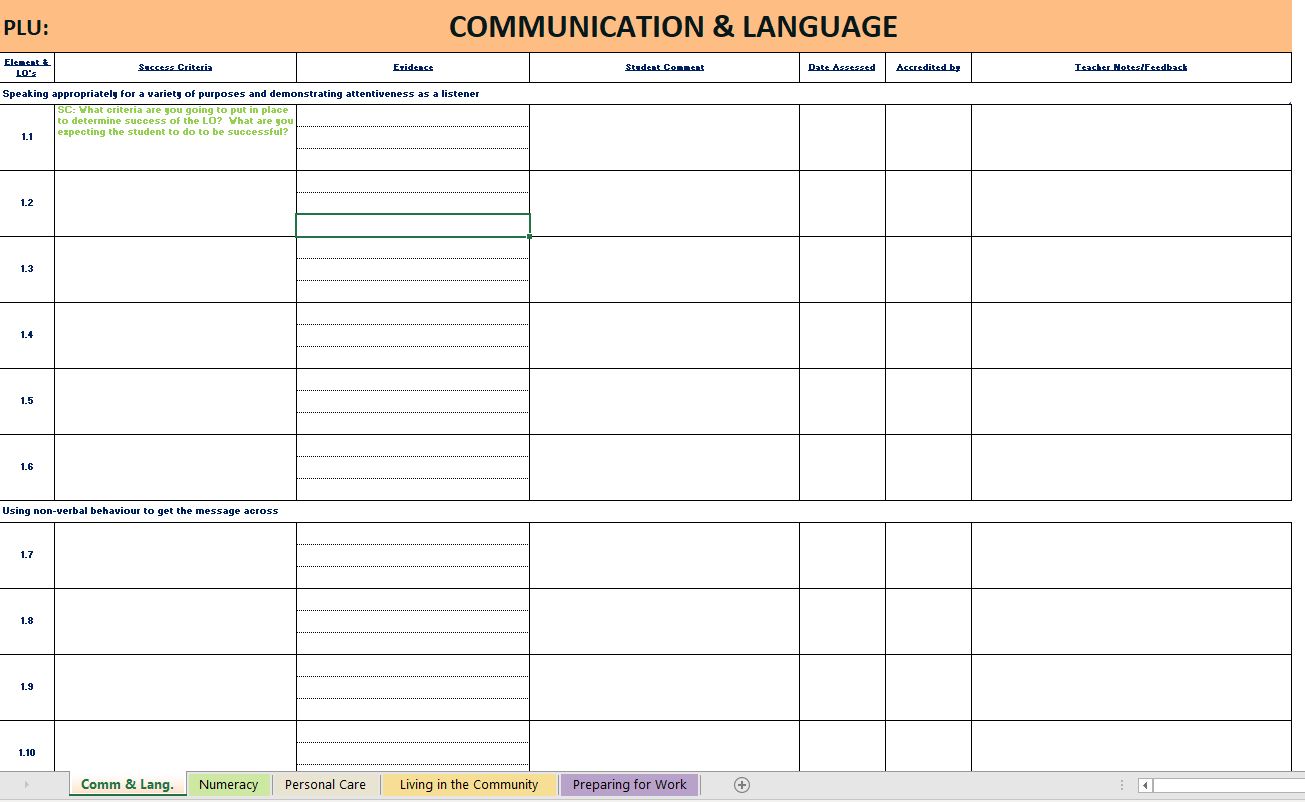Click the Accredited by header cell
This screenshot has width=1305, height=802.
[x=928, y=67]
